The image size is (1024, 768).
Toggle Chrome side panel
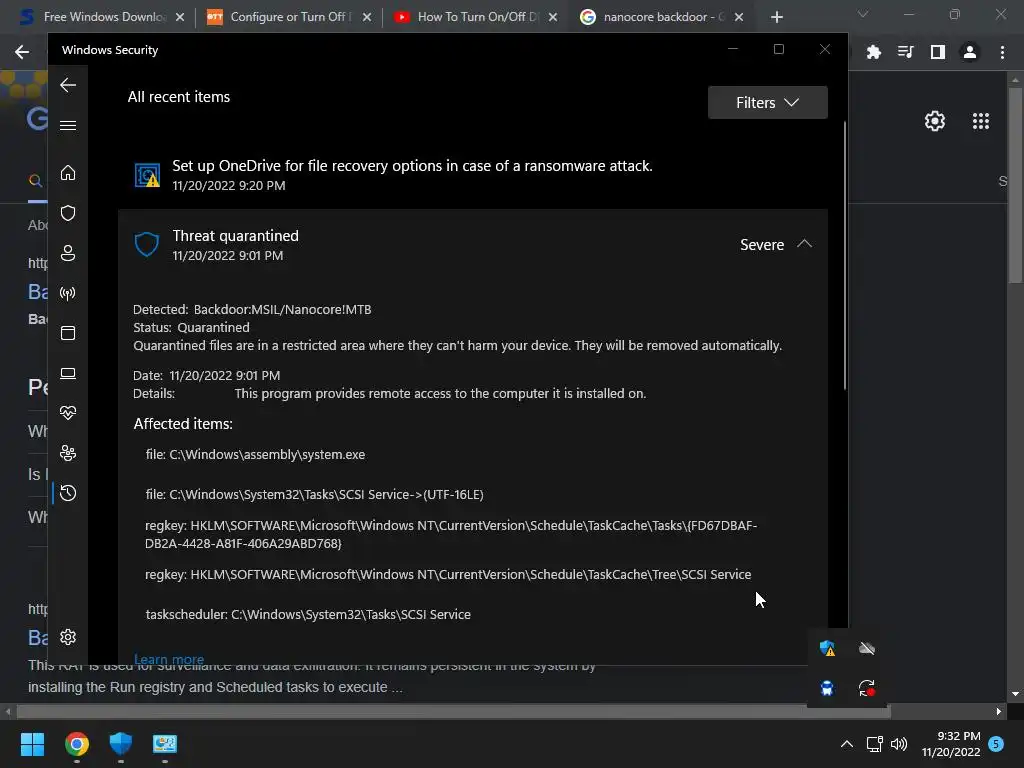click(938, 52)
